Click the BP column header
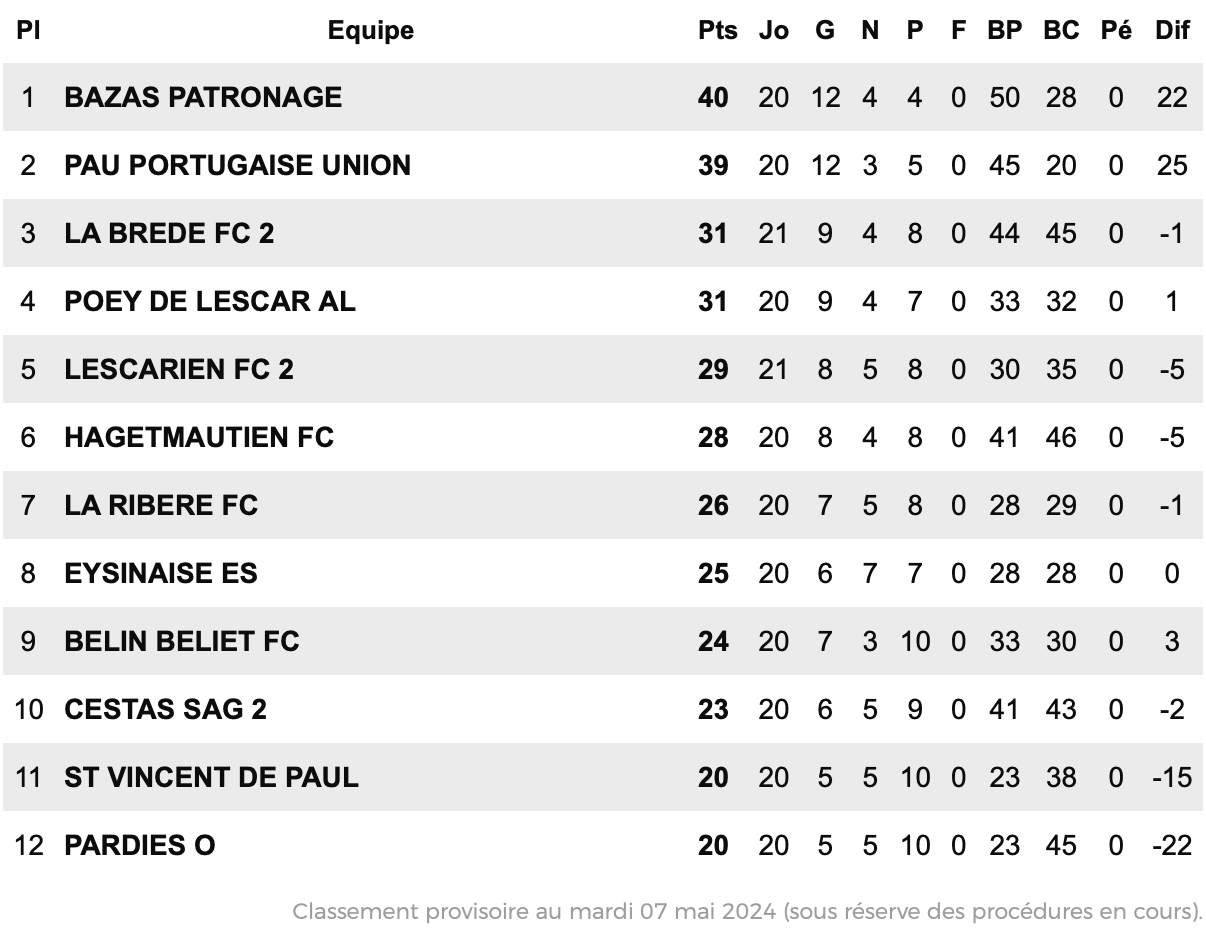 [1004, 31]
